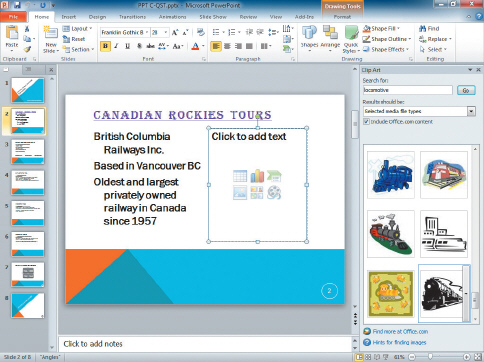The image size is (484, 362).
Task: Open Selected media file types dropdown
Action: (471, 111)
